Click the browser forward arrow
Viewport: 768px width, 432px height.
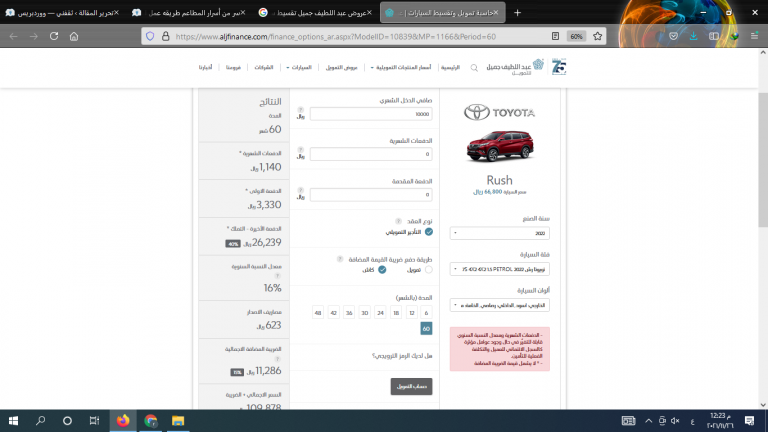(33, 36)
